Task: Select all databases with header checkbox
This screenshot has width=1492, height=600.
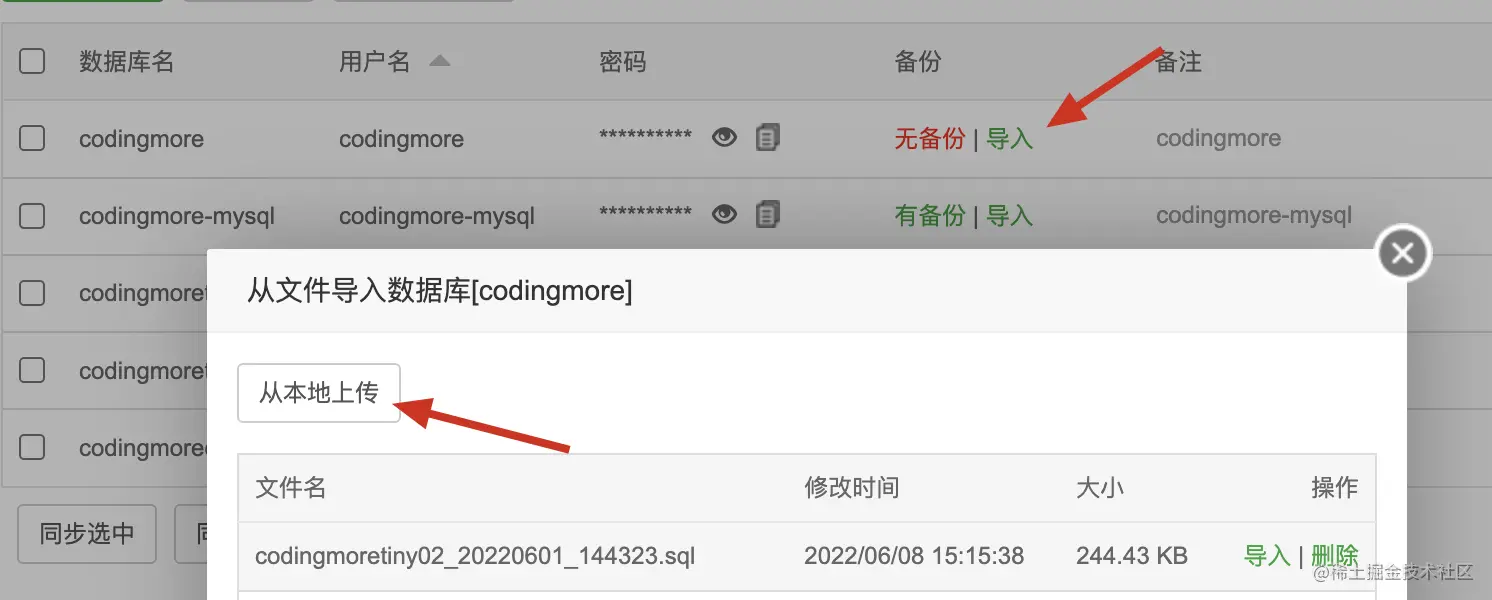Action: click(32, 61)
